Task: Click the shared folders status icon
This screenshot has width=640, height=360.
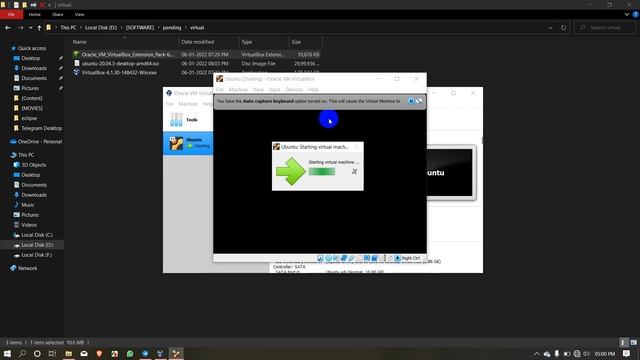Action: pyautogui.click(x=359, y=258)
